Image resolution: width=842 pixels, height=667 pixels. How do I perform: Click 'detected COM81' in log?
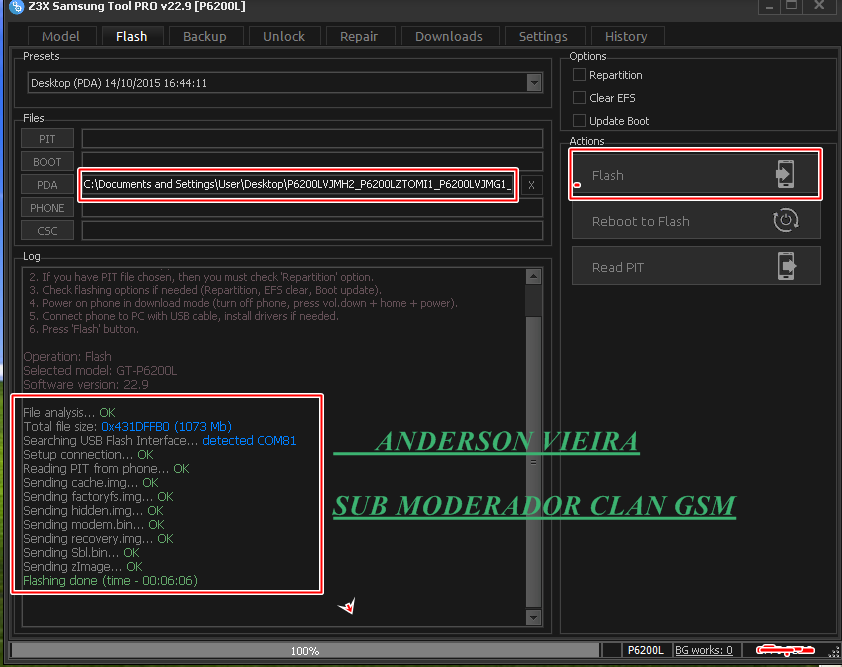[x=249, y=440]
